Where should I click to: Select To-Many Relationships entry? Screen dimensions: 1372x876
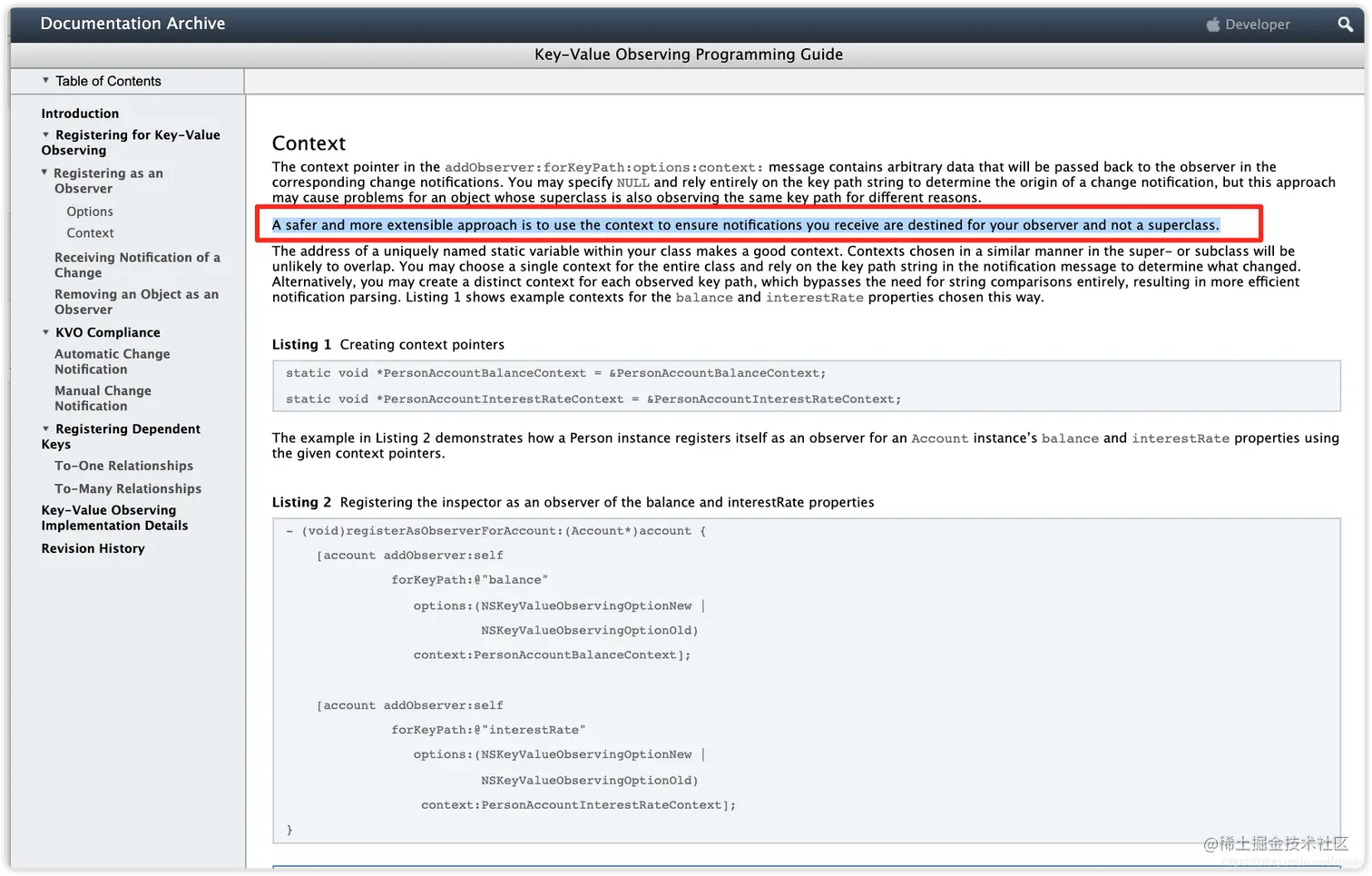[x=128, y=488]
